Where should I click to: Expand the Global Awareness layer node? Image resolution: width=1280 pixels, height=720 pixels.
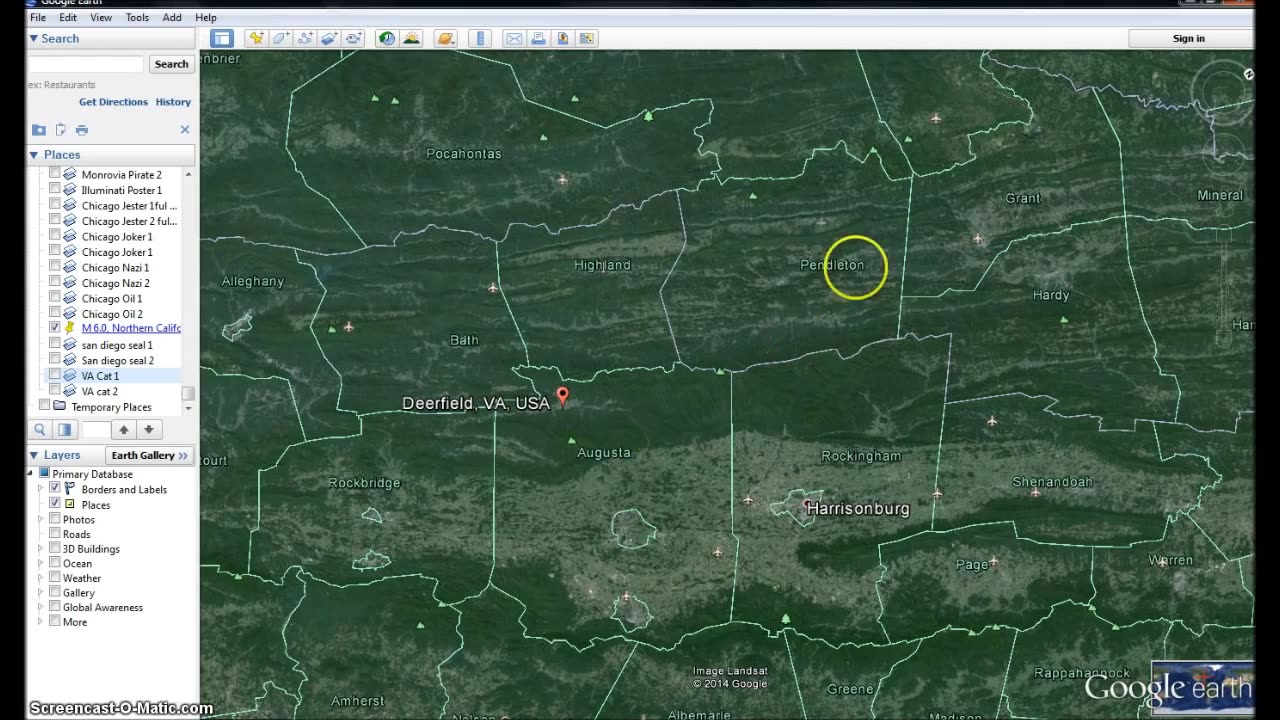point(41,607)
